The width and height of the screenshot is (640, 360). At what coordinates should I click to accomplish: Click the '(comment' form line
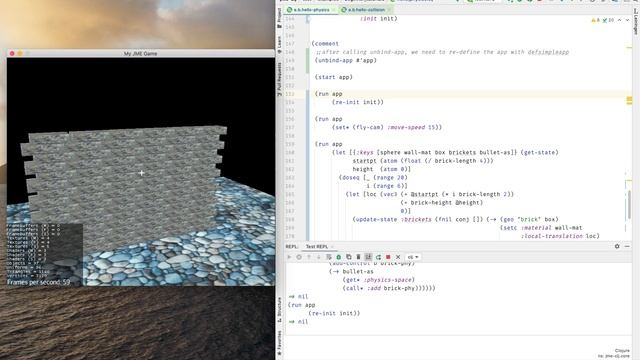pos(325,44)
